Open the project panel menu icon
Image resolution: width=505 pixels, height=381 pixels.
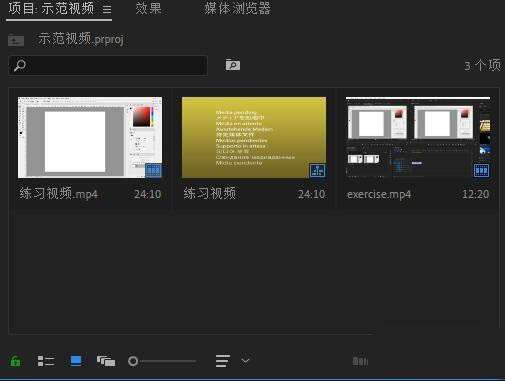pyautogui.click(x=107, y=10)
